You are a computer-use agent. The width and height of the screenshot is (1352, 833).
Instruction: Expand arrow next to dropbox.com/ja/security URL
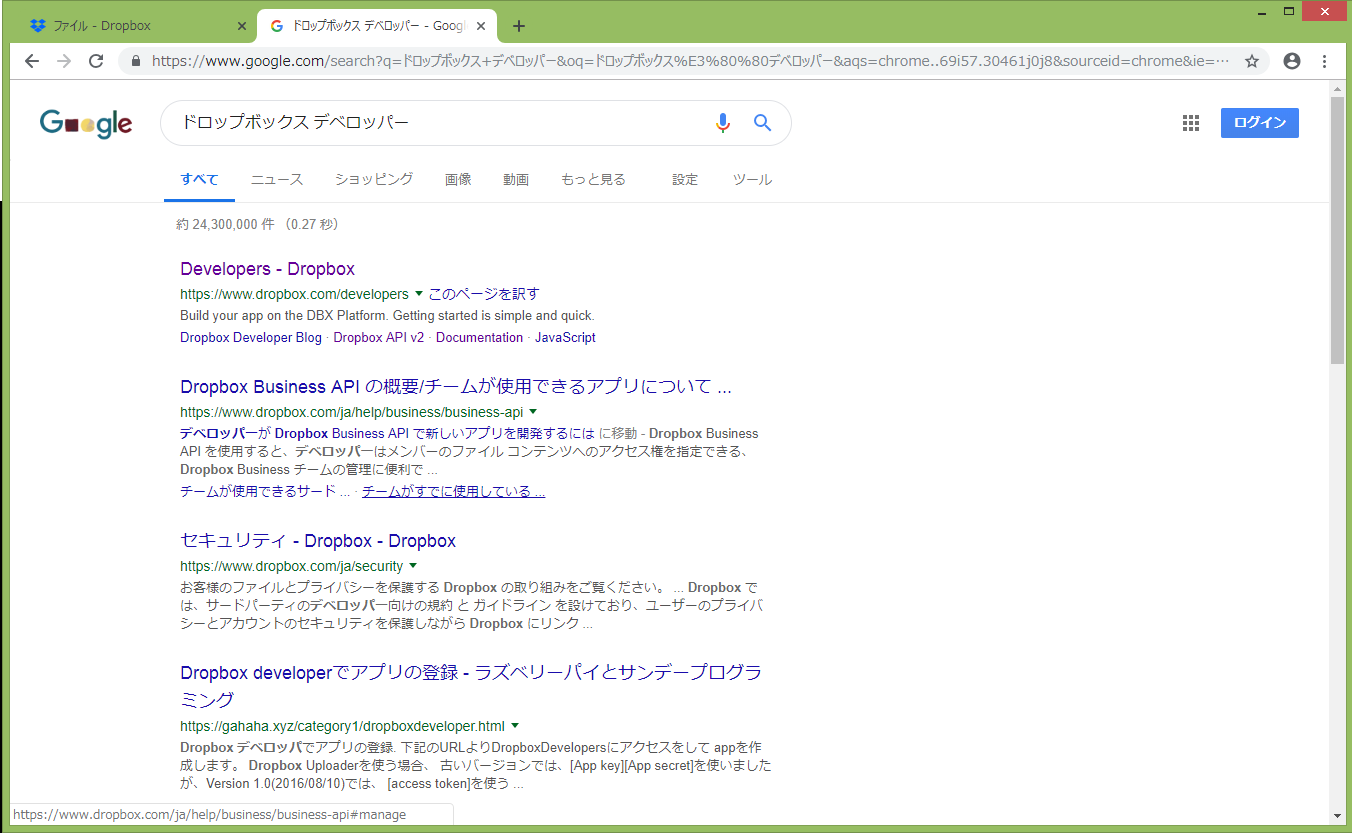[413, 566]
